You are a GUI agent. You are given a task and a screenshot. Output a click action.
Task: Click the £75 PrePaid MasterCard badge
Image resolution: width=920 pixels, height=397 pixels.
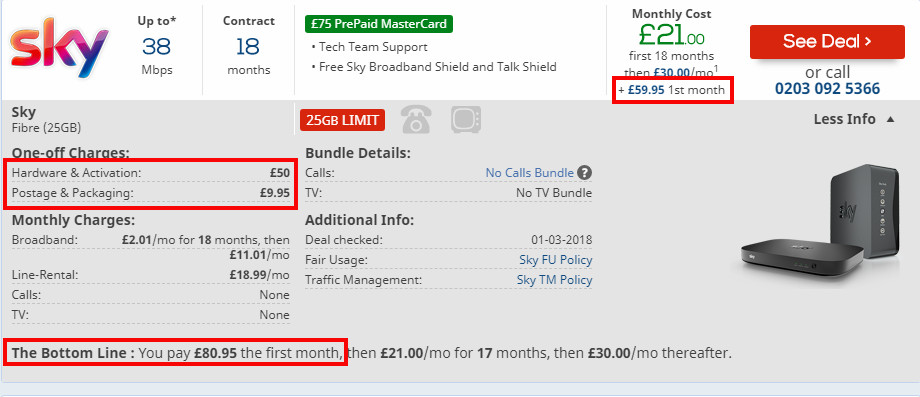coord(379,24)
